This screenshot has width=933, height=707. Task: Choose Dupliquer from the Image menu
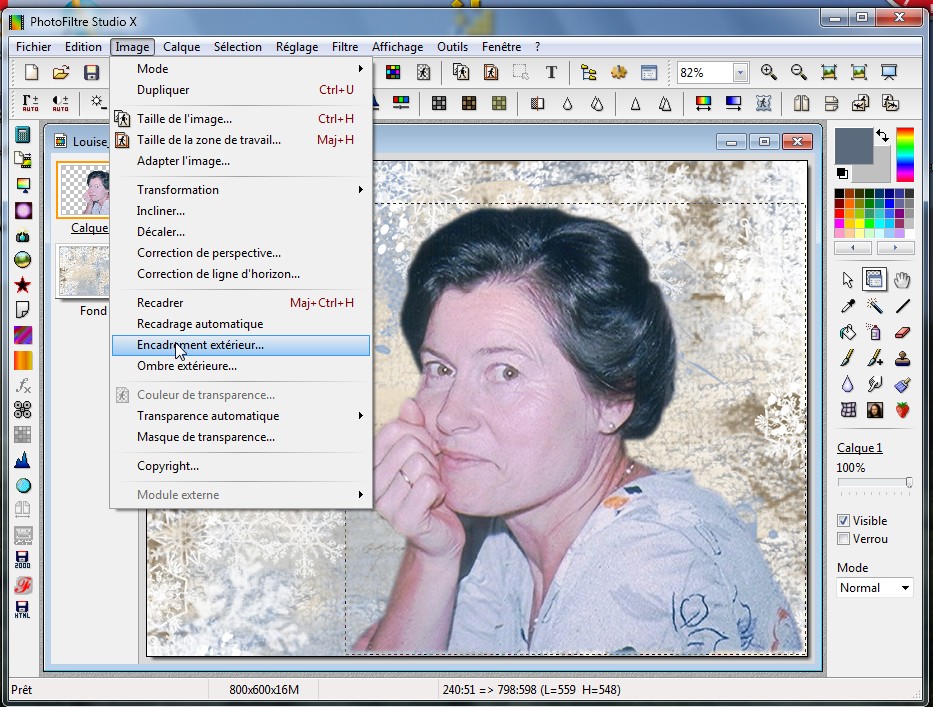(241, 90)
